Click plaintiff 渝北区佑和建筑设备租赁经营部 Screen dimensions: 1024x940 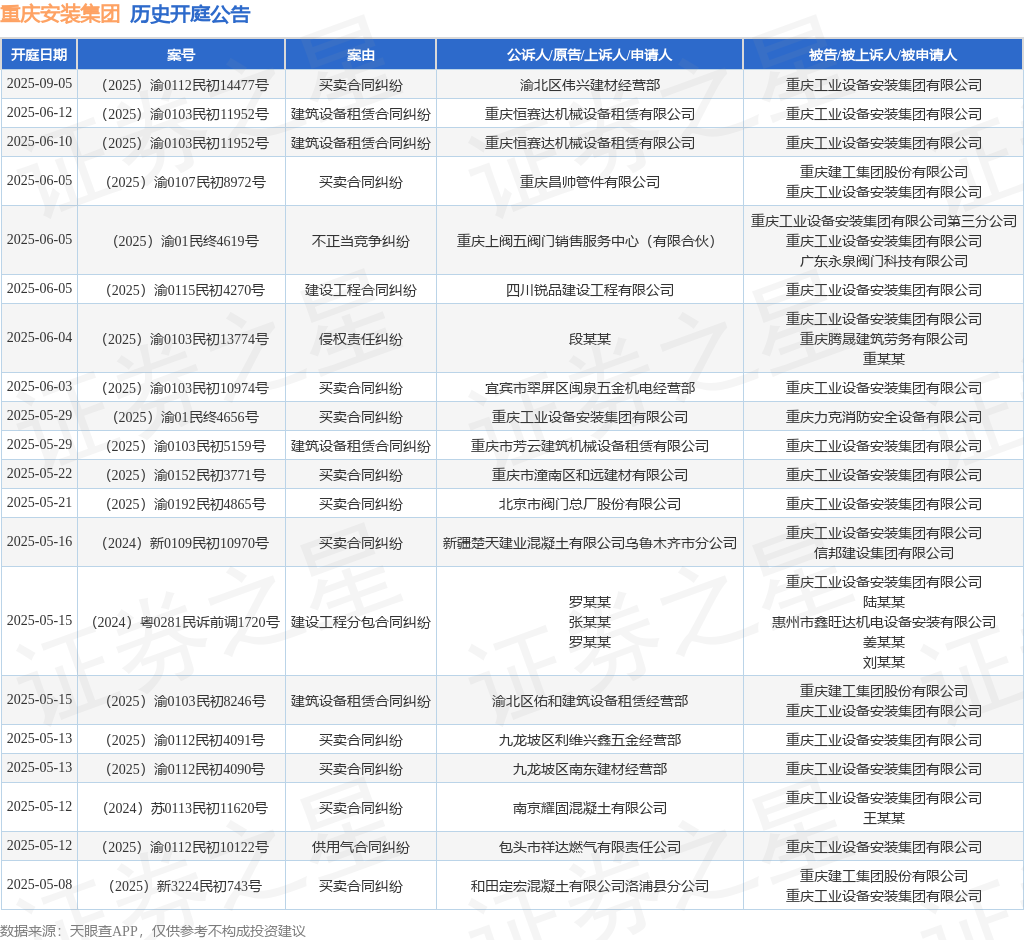590,700
